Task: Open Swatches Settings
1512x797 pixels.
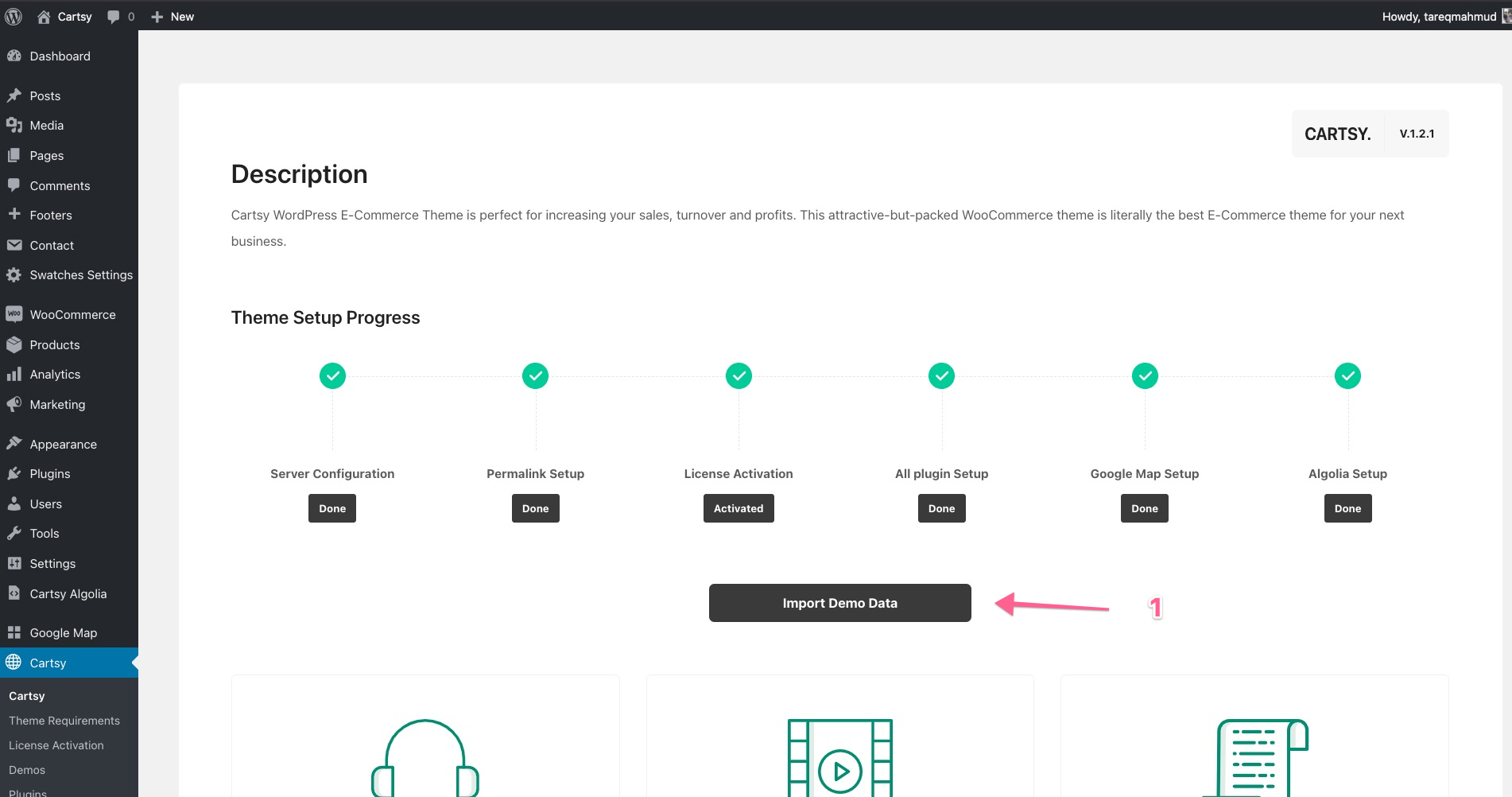Action: pyautogui.click(x=69, y=274)
